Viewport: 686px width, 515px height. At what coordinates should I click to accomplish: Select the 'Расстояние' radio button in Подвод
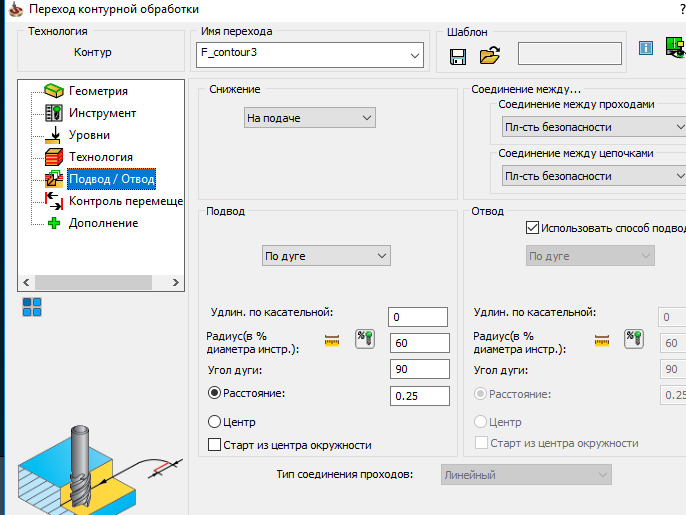pyautogui.click(x=214, y=393)
